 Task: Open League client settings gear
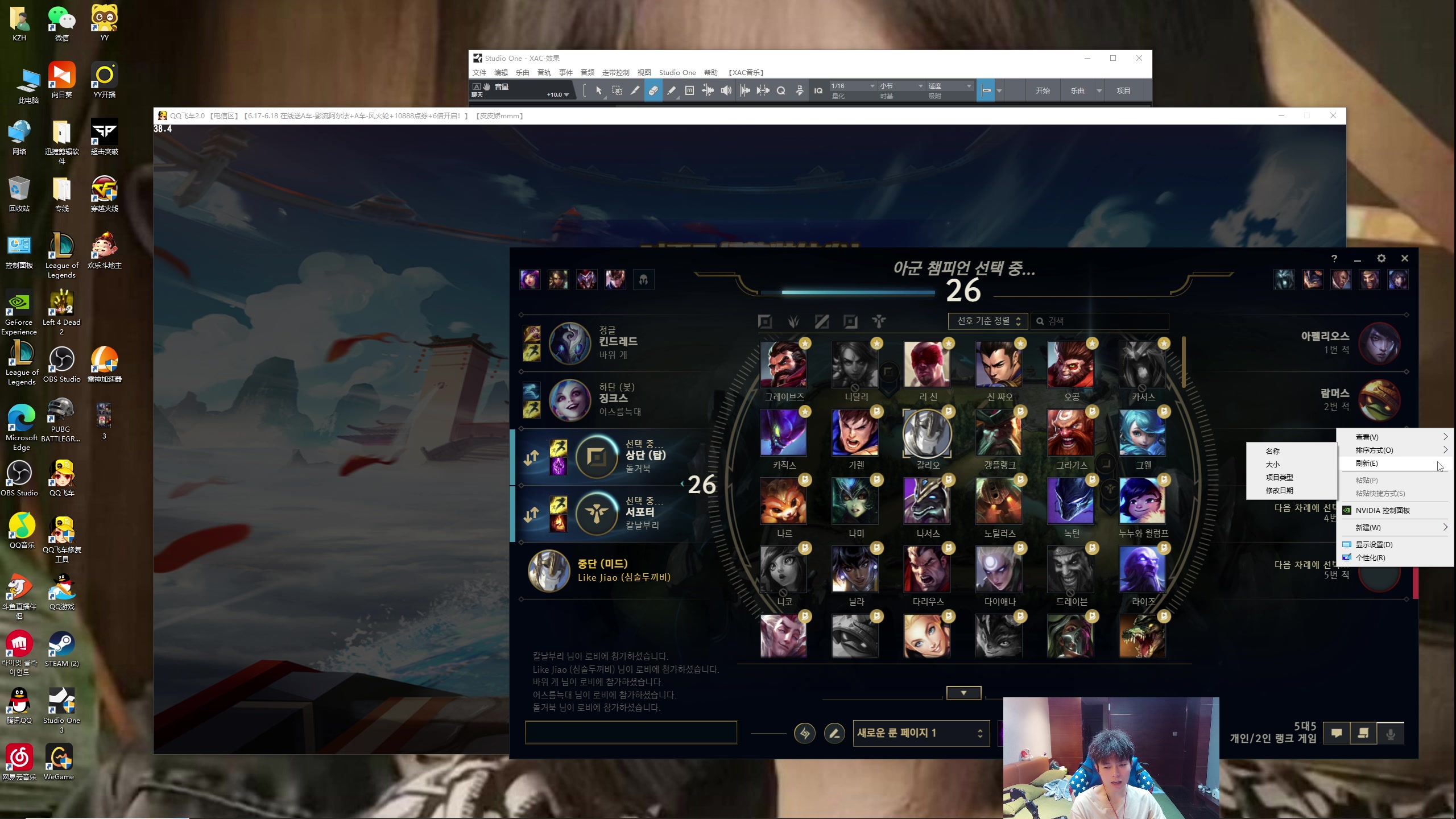1381,258
